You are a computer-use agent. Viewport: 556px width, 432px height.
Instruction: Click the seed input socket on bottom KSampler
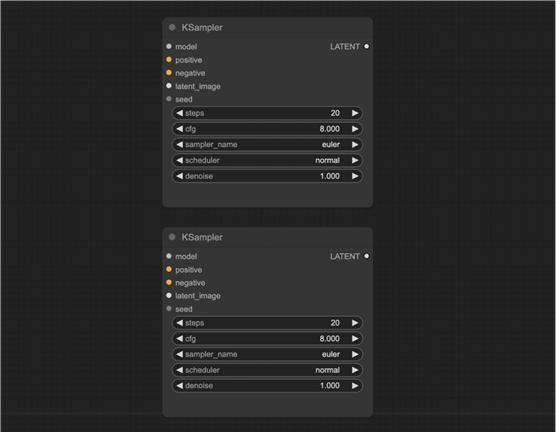(x=169, y=309)
